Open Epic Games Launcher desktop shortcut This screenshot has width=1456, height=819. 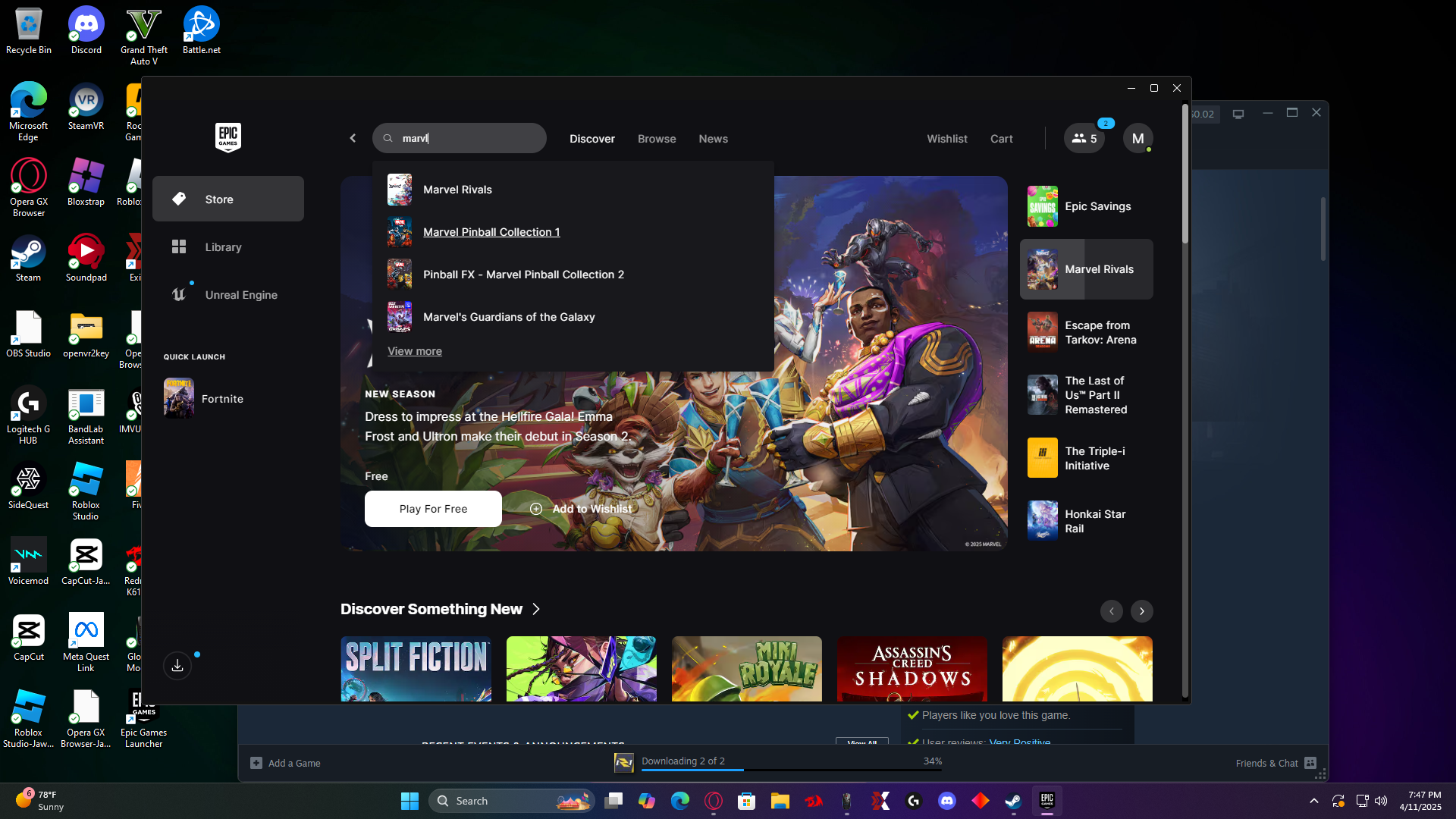pyautogui.click(x=144, y=719)
